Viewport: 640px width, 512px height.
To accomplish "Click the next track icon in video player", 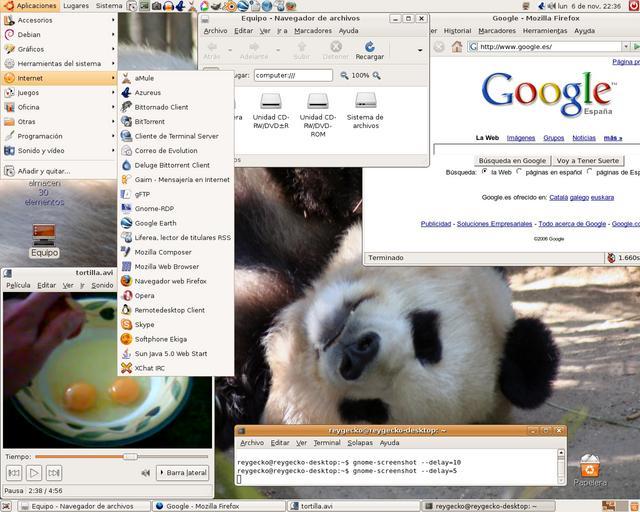I will click(x=55, y=472).
